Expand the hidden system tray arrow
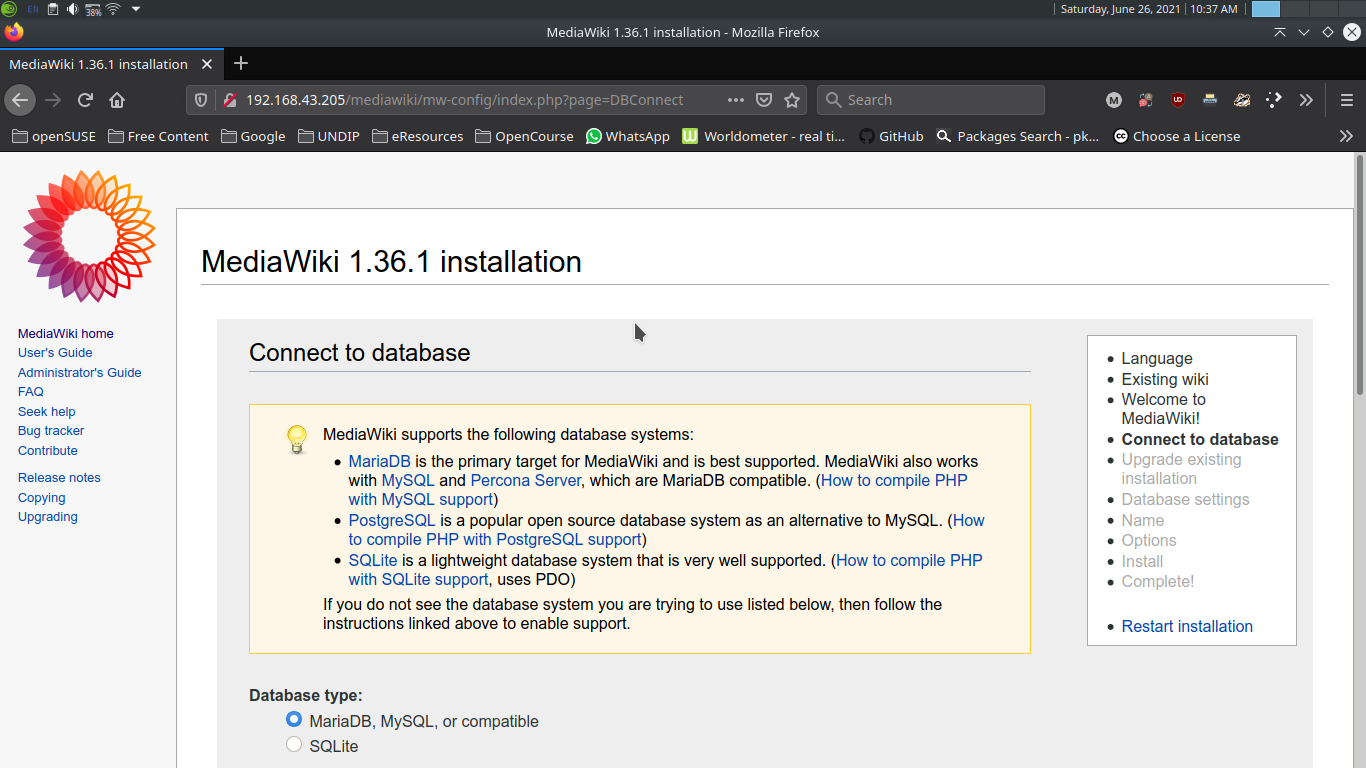This screenshot has width=1366, height=768. click(x=136, y=9)
